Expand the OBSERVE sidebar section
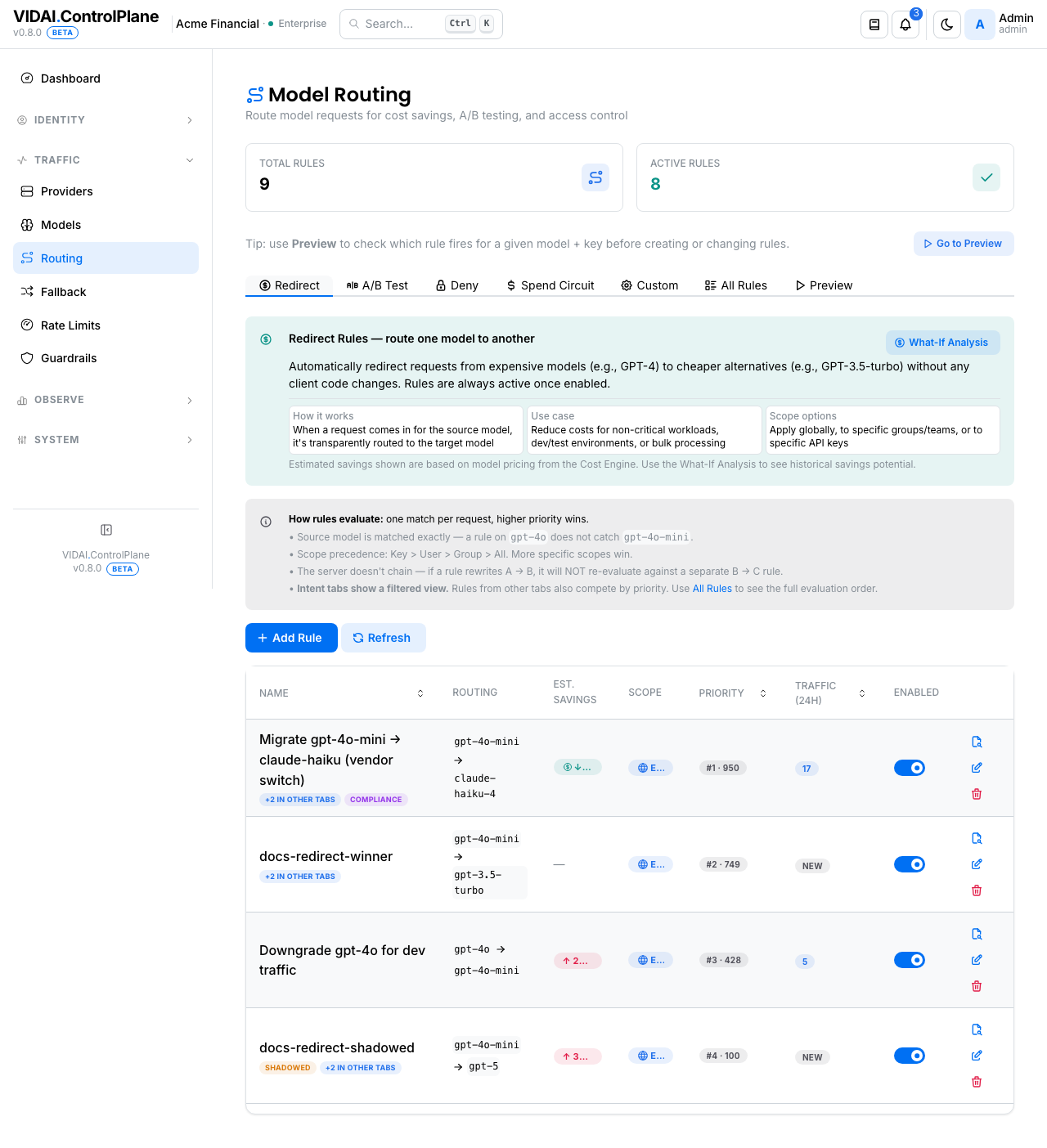This screenshot has height=1148, width=1047. pos(106,400)
